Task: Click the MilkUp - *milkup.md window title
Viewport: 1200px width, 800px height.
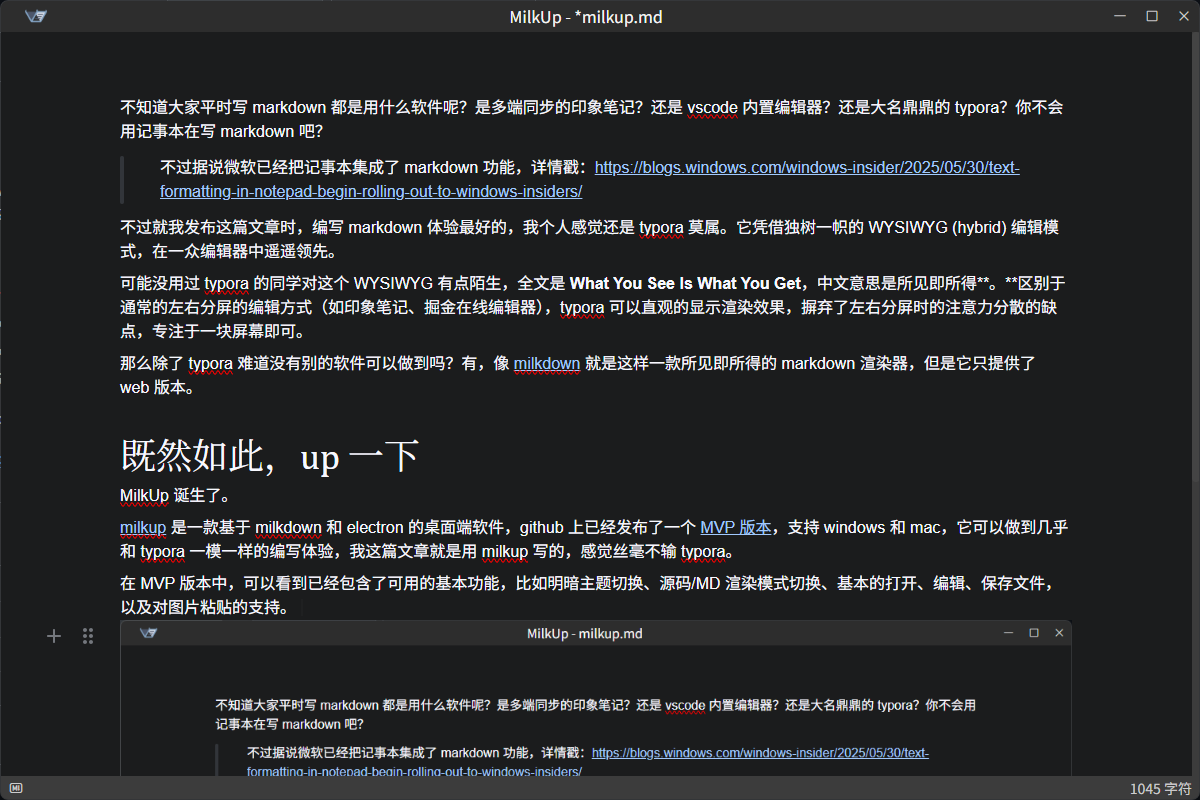Action: pos(599,17)
